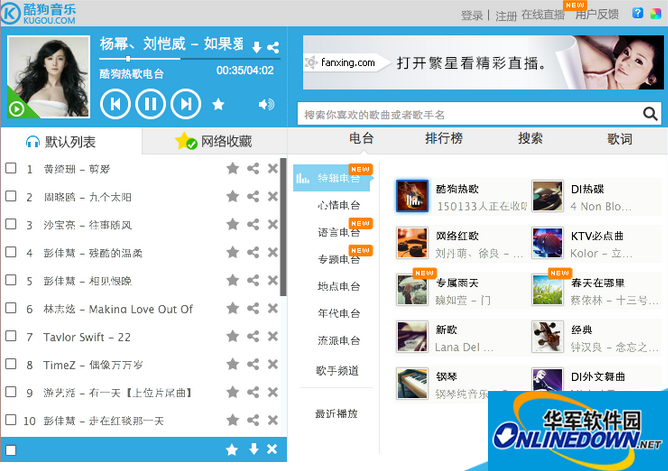Select 主题电台 category

(339, 259)
